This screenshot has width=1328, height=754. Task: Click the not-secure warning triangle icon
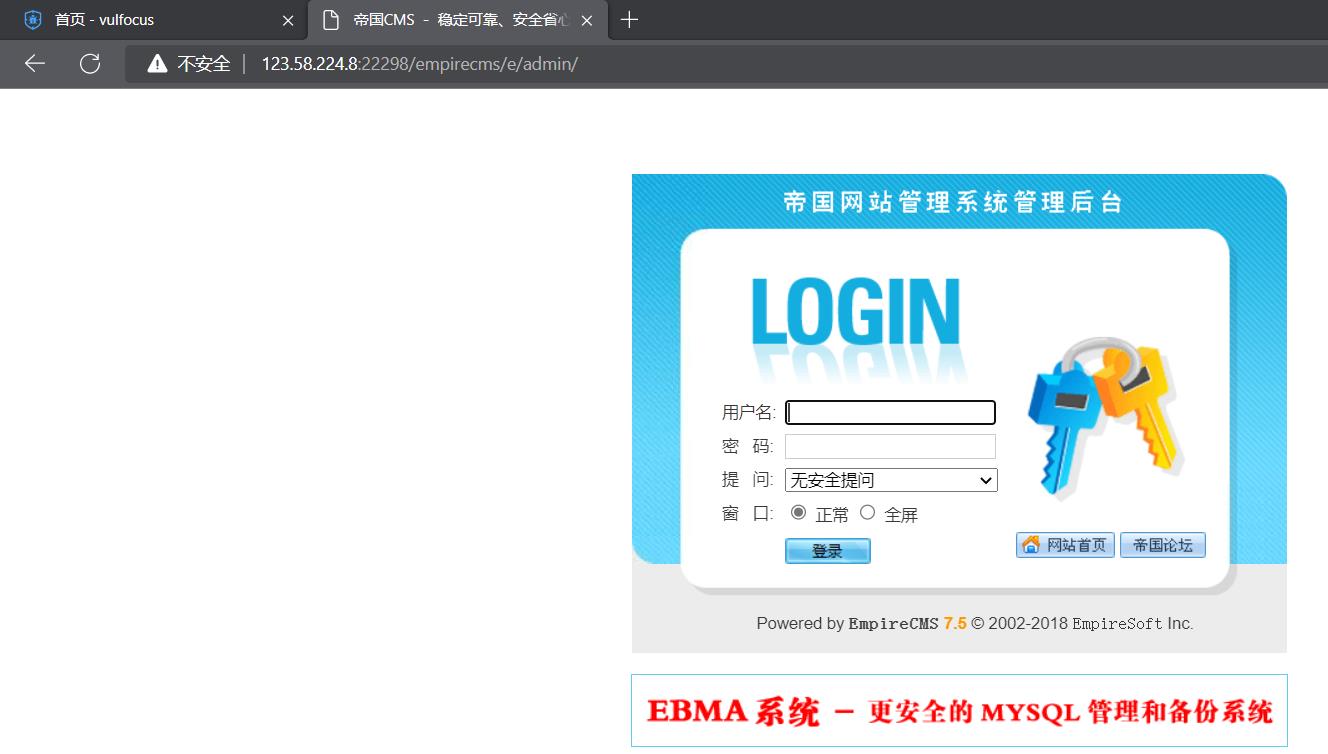point(157,64)
